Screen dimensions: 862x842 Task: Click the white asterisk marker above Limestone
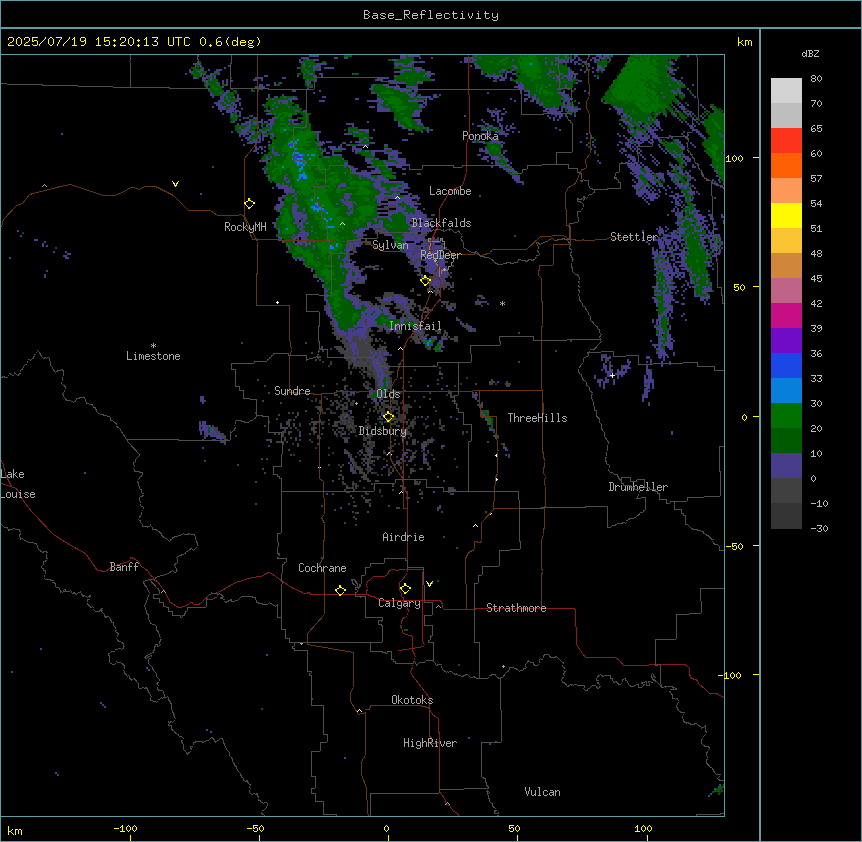click(153, 346)
